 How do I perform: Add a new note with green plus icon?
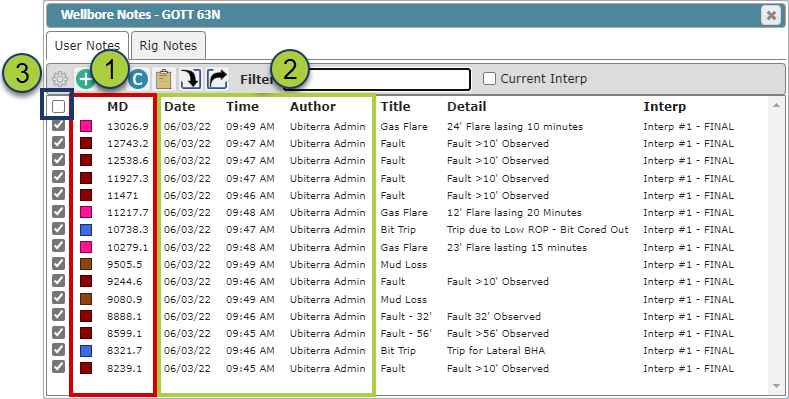point(85,79)
